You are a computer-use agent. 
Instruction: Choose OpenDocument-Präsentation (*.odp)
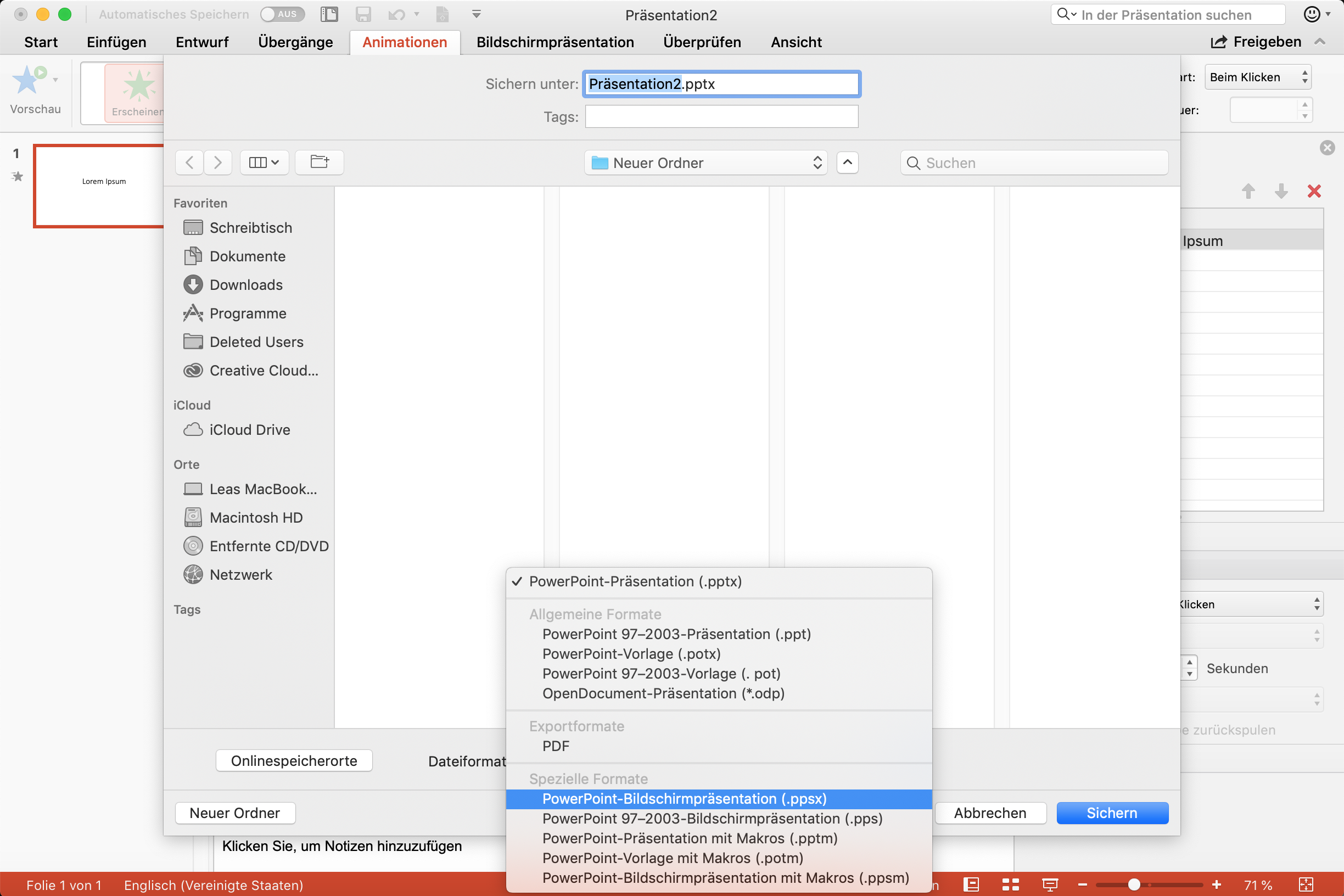[x=719, y=693]
